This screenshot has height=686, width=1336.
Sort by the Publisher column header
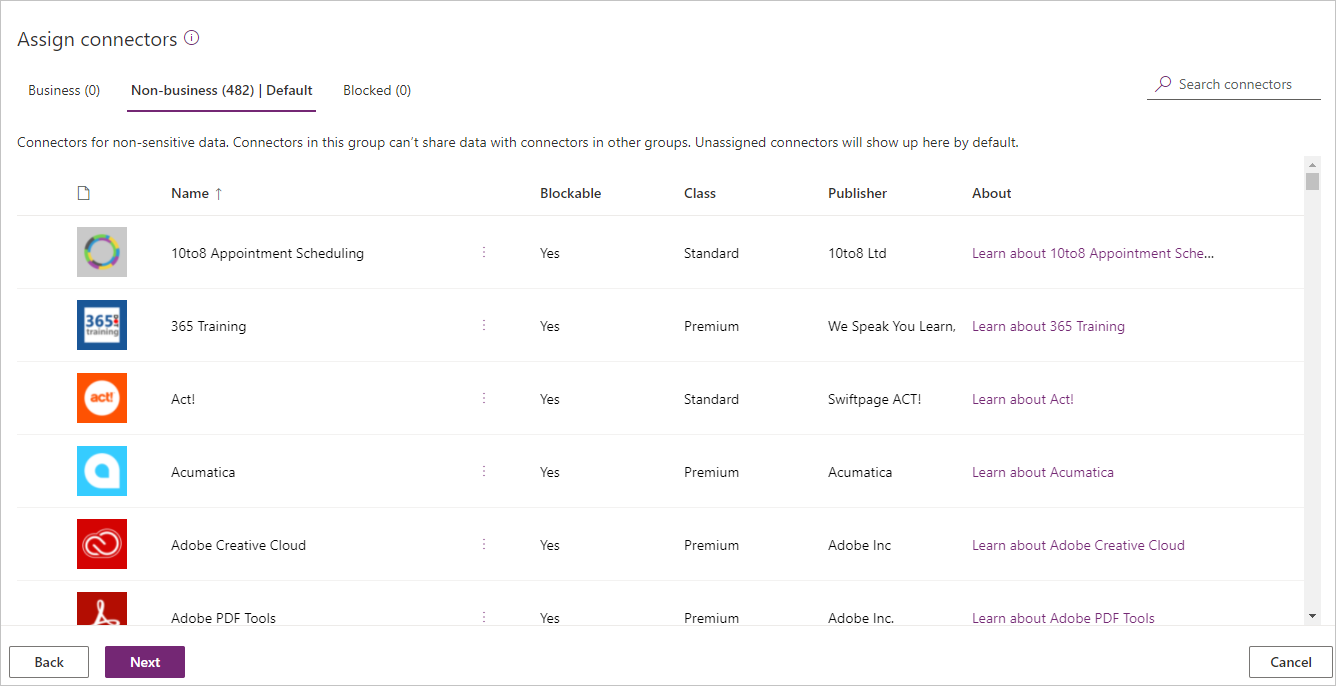(857, 193)
